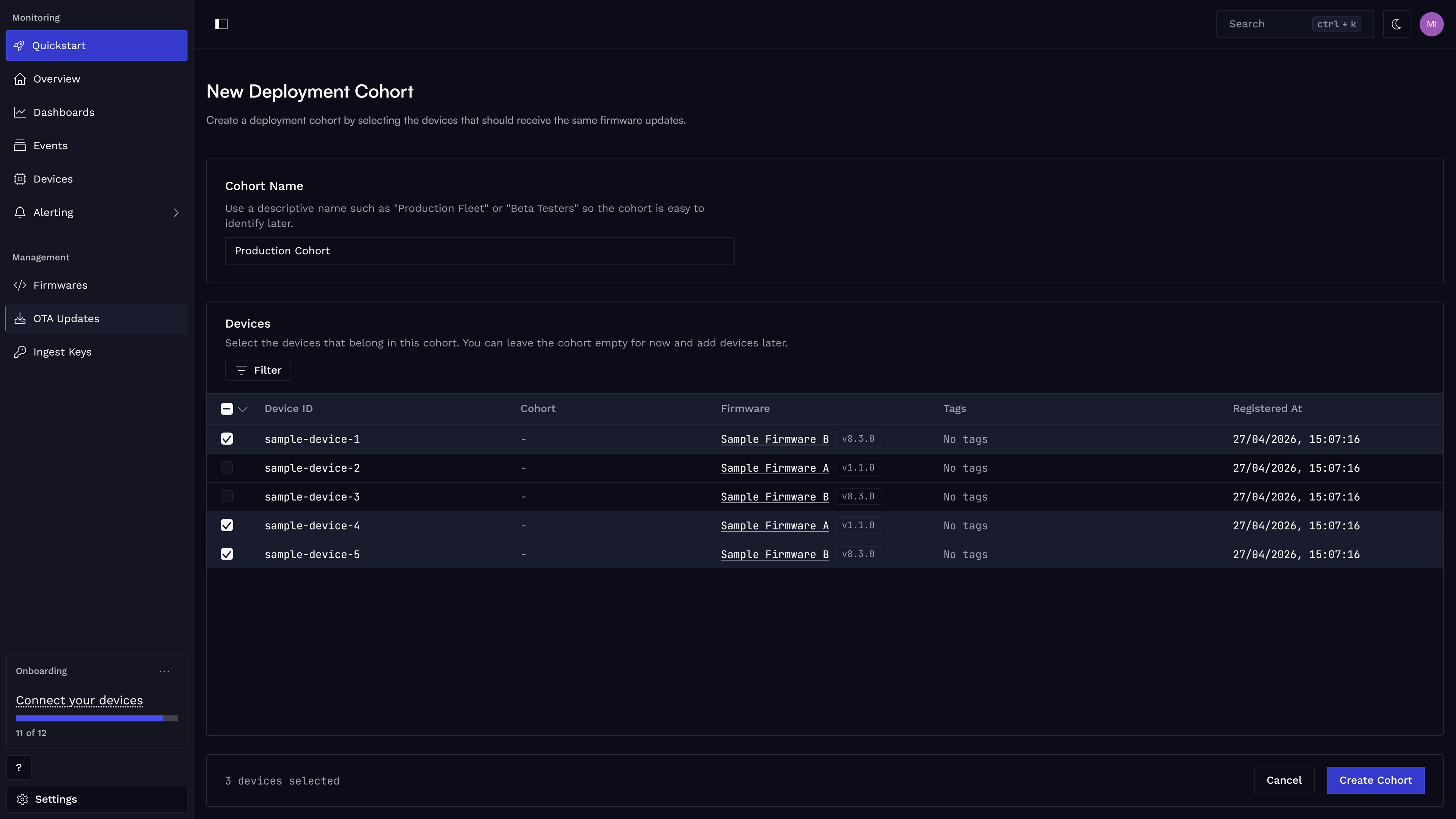Click Cohort column header
Viewport: 1456px width, 819px height.
pos(538,409)
